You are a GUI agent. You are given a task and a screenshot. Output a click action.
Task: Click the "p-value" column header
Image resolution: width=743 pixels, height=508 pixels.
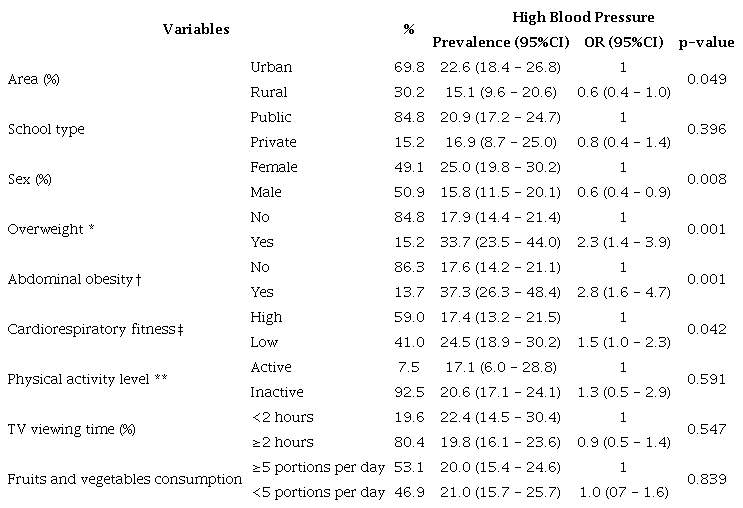pos(706,42)
